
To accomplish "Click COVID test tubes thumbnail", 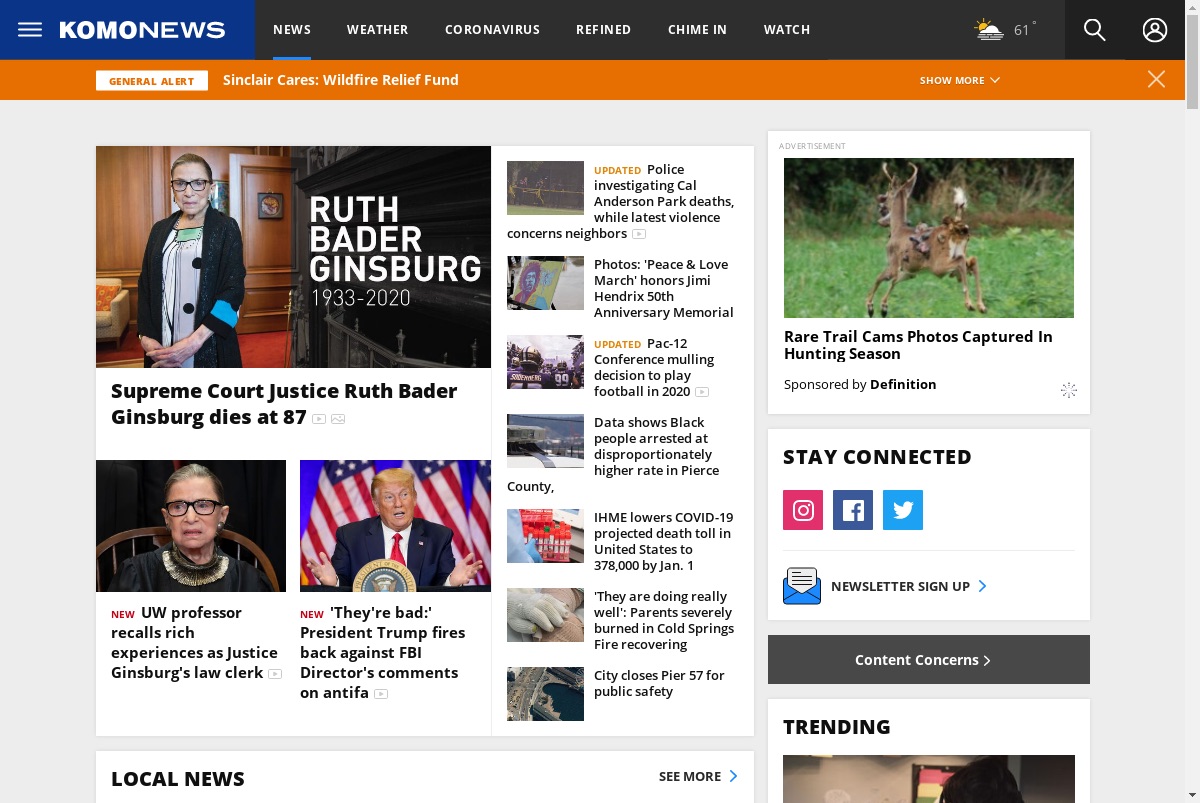I will click(x=545, y=536).
